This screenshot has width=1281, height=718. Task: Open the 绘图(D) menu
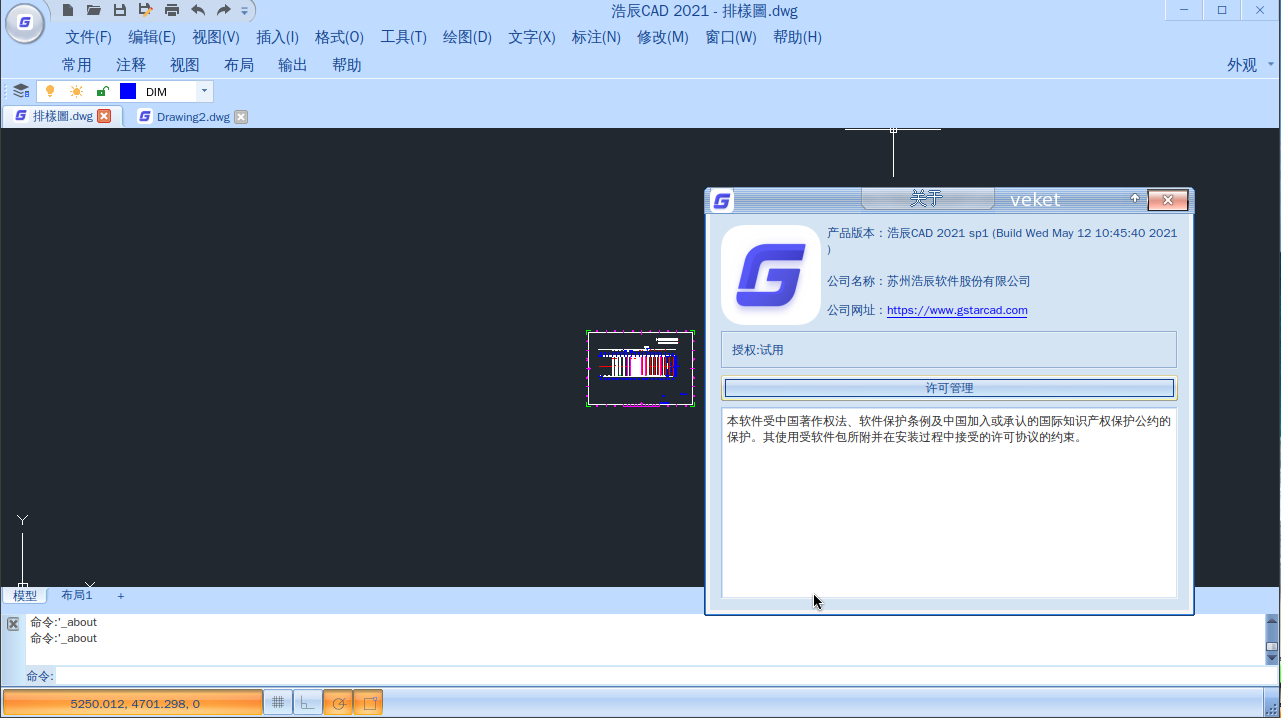[x=467, y=37]
